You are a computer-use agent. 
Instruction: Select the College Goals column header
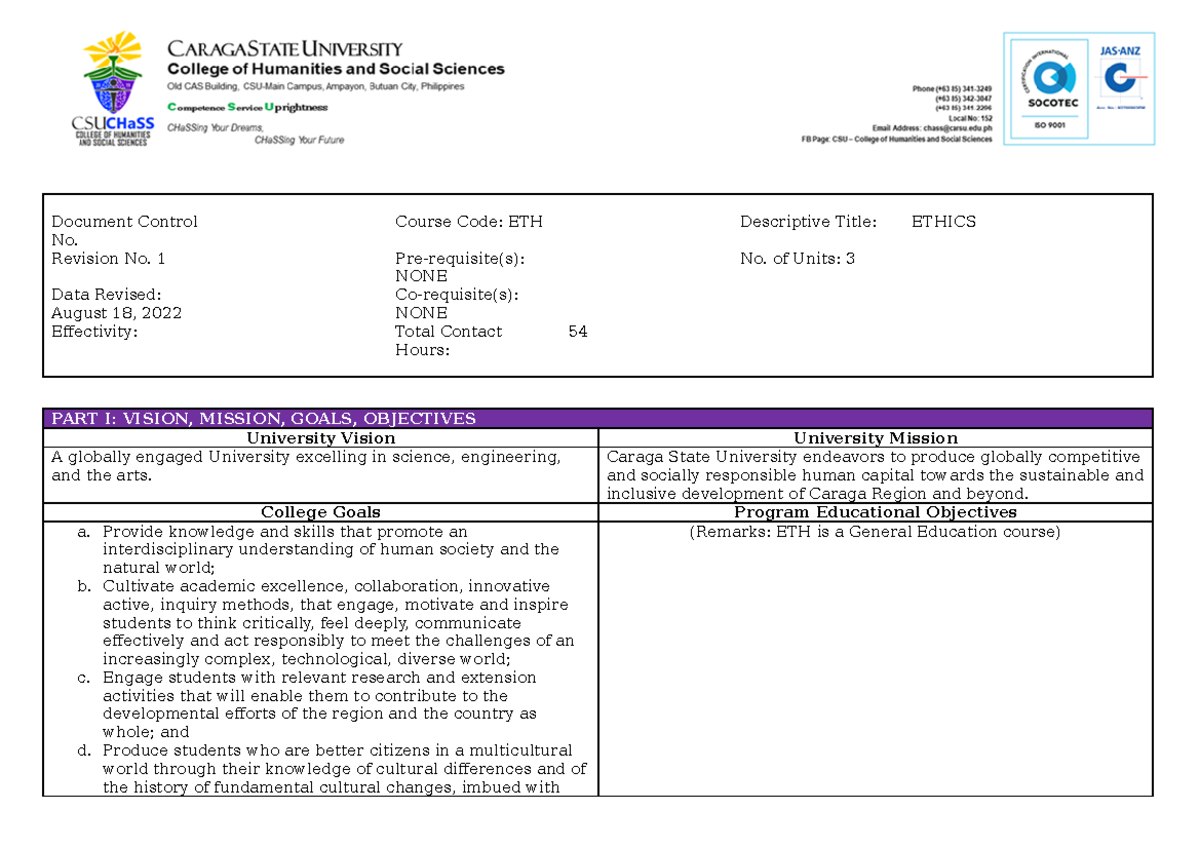pos(321,511)
